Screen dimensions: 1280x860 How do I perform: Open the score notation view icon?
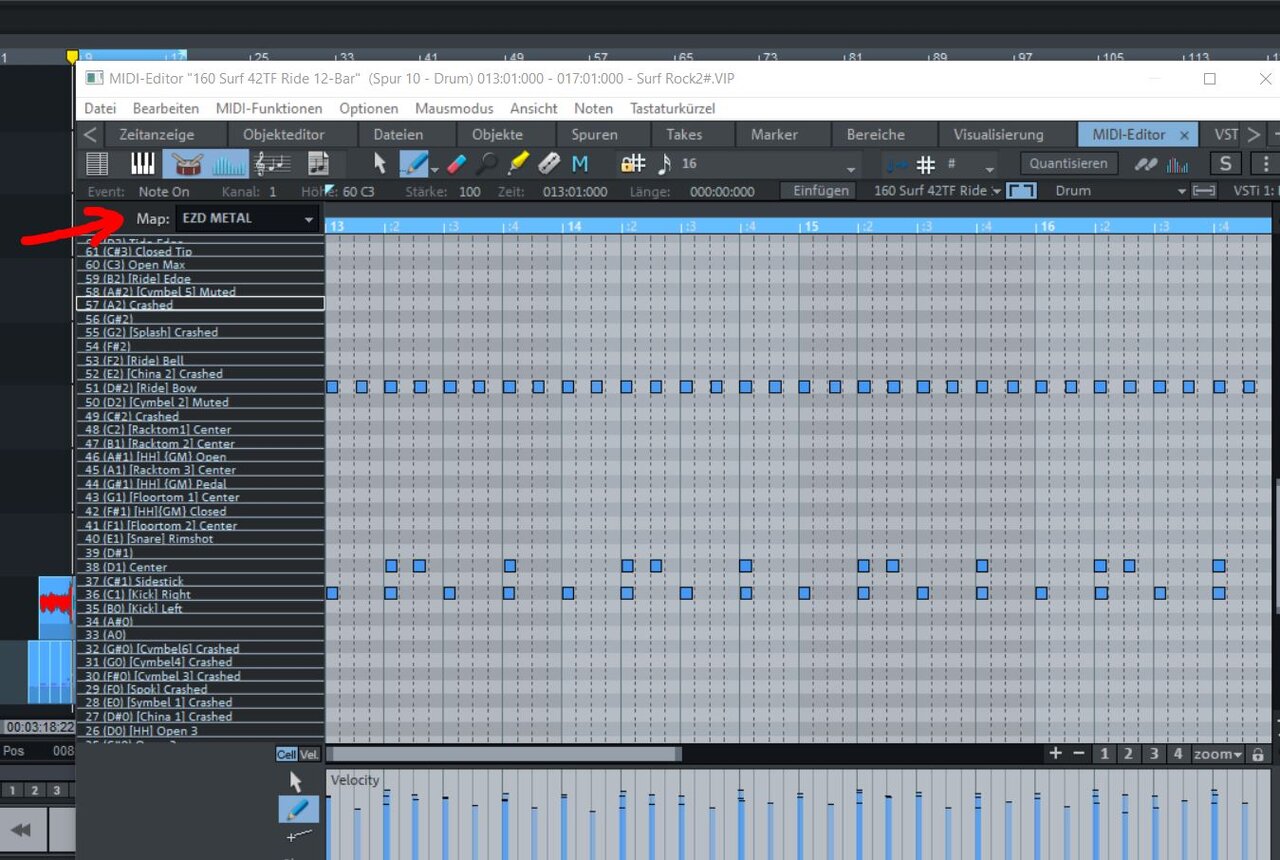tap(272, 164)
